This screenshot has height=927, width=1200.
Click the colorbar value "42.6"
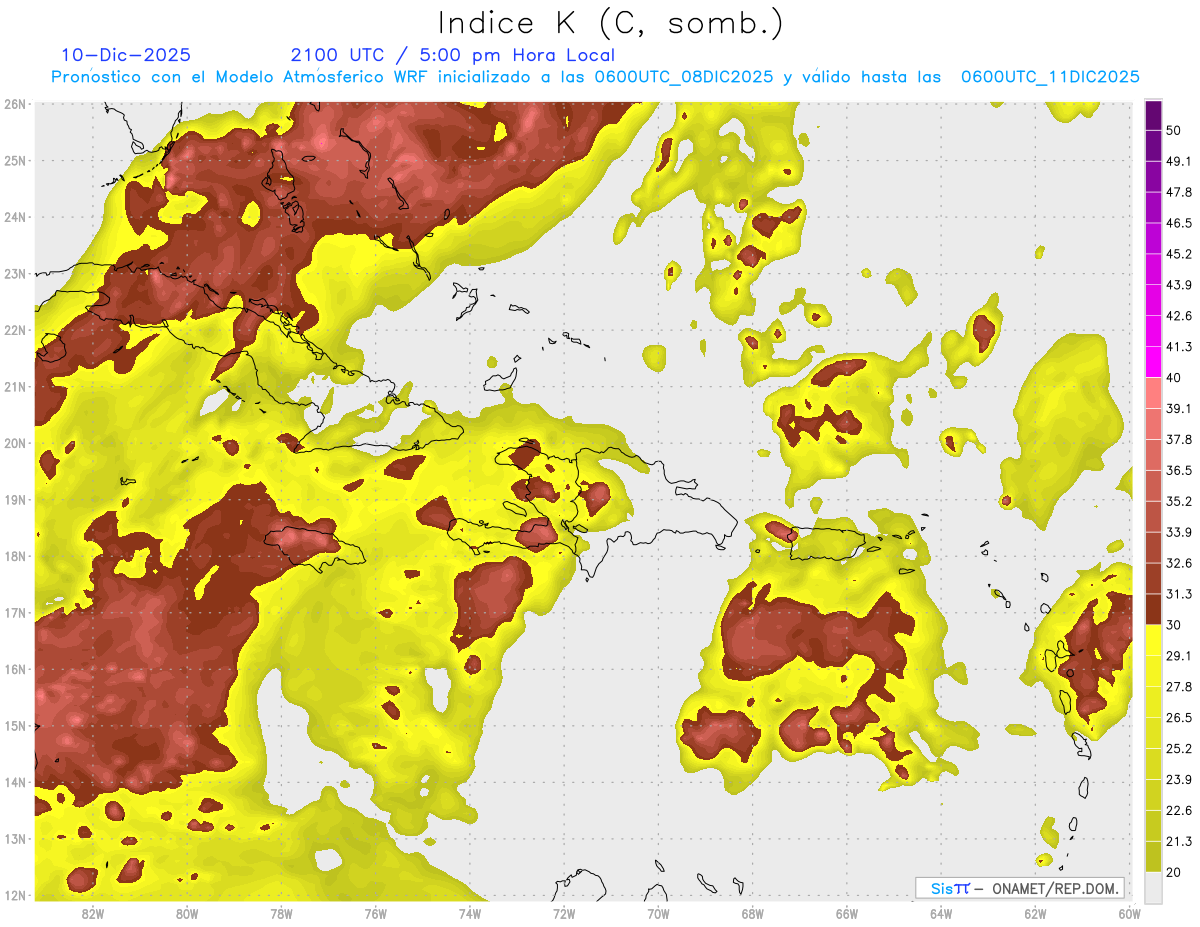(1179, 316)
